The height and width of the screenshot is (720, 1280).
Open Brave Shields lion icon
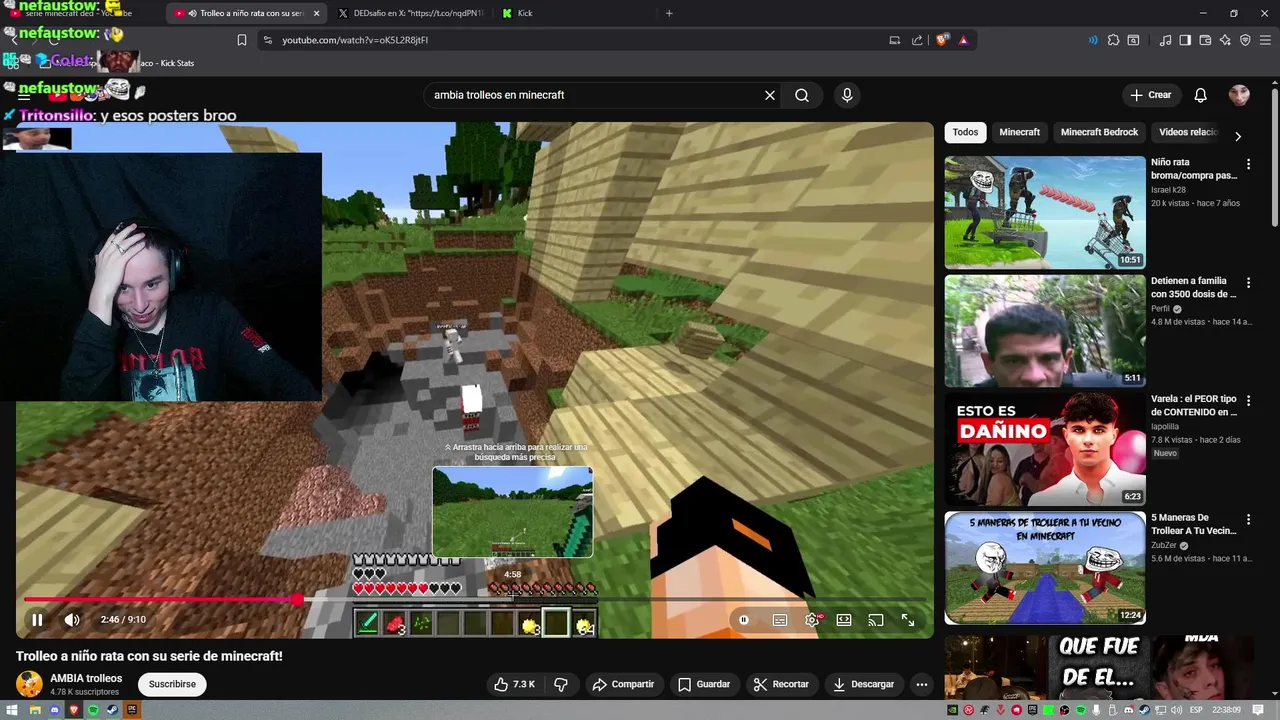(x=942, y=40)
